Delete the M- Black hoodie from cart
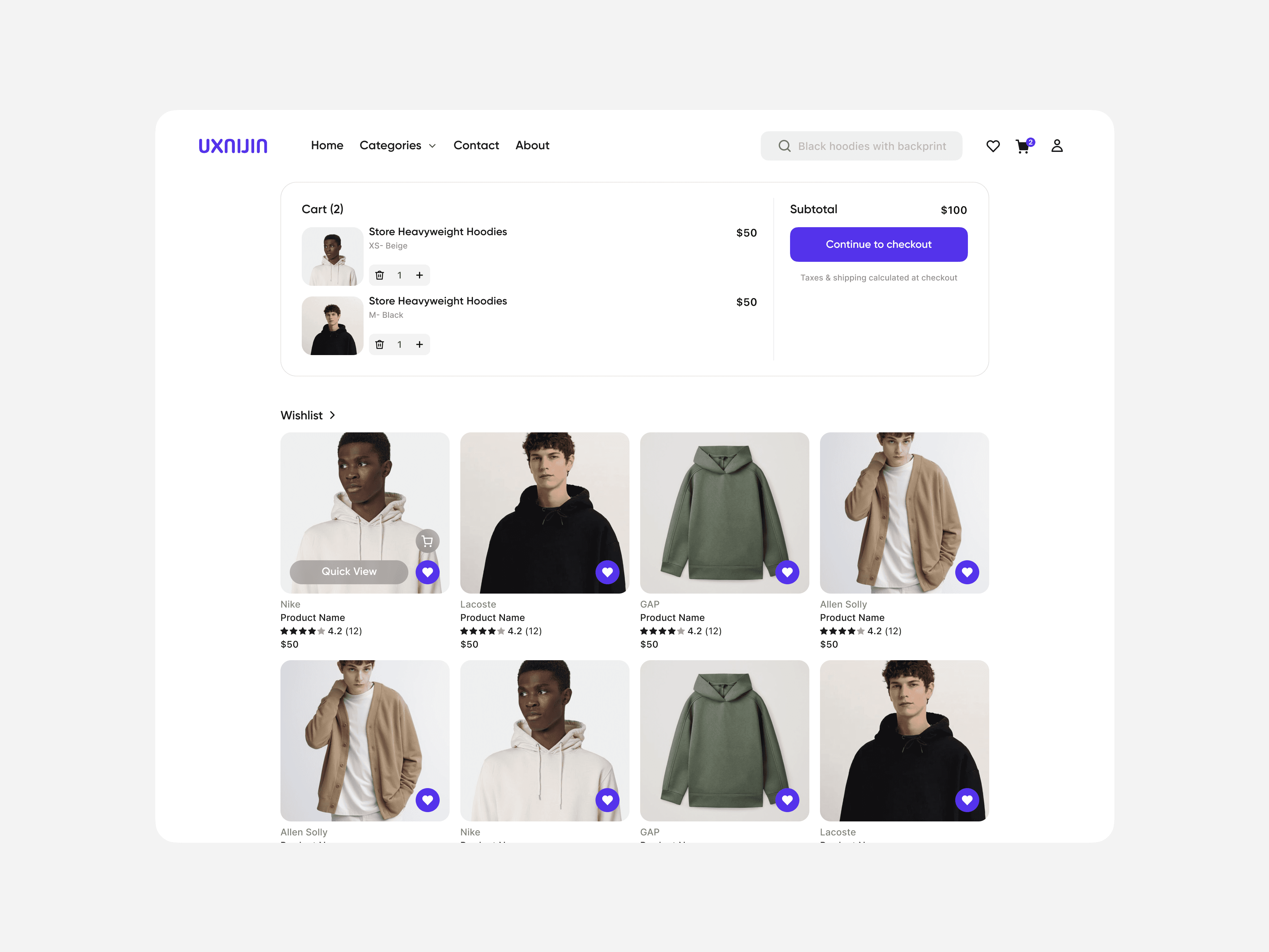The height and width of the screenshot is (952, 1269). click(379, 344)
